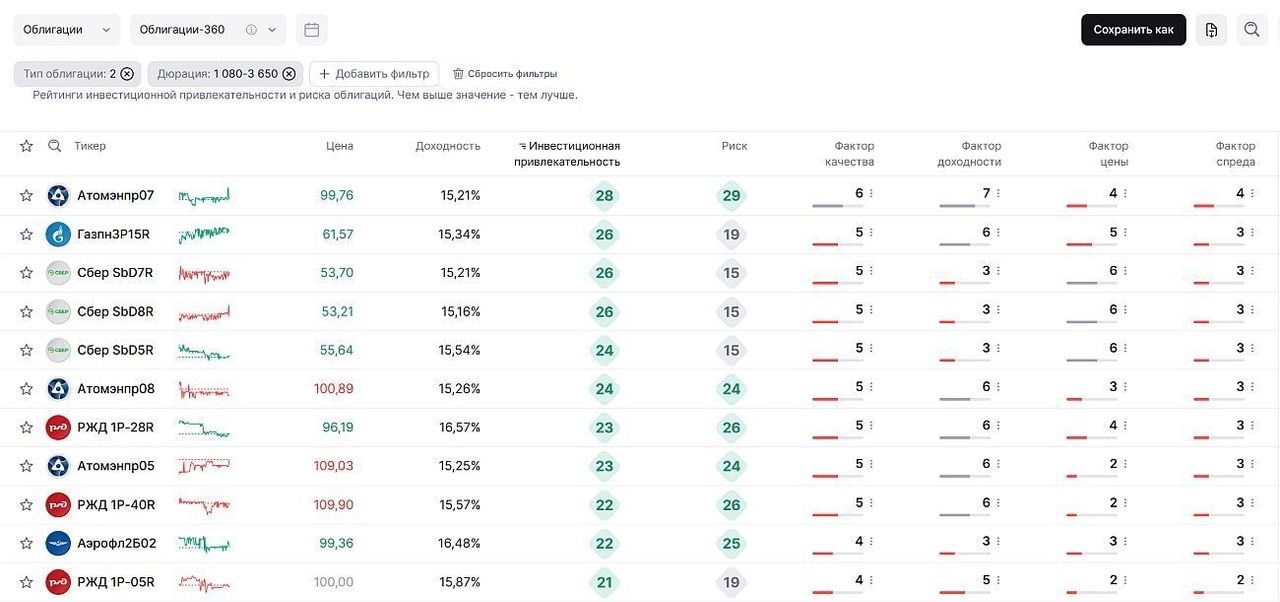Image resolution: width=1280 pixels, height=602 pixels.
Task: Toggle favorite star for Сбер SbD7R
Action: (x=26, y=273)
